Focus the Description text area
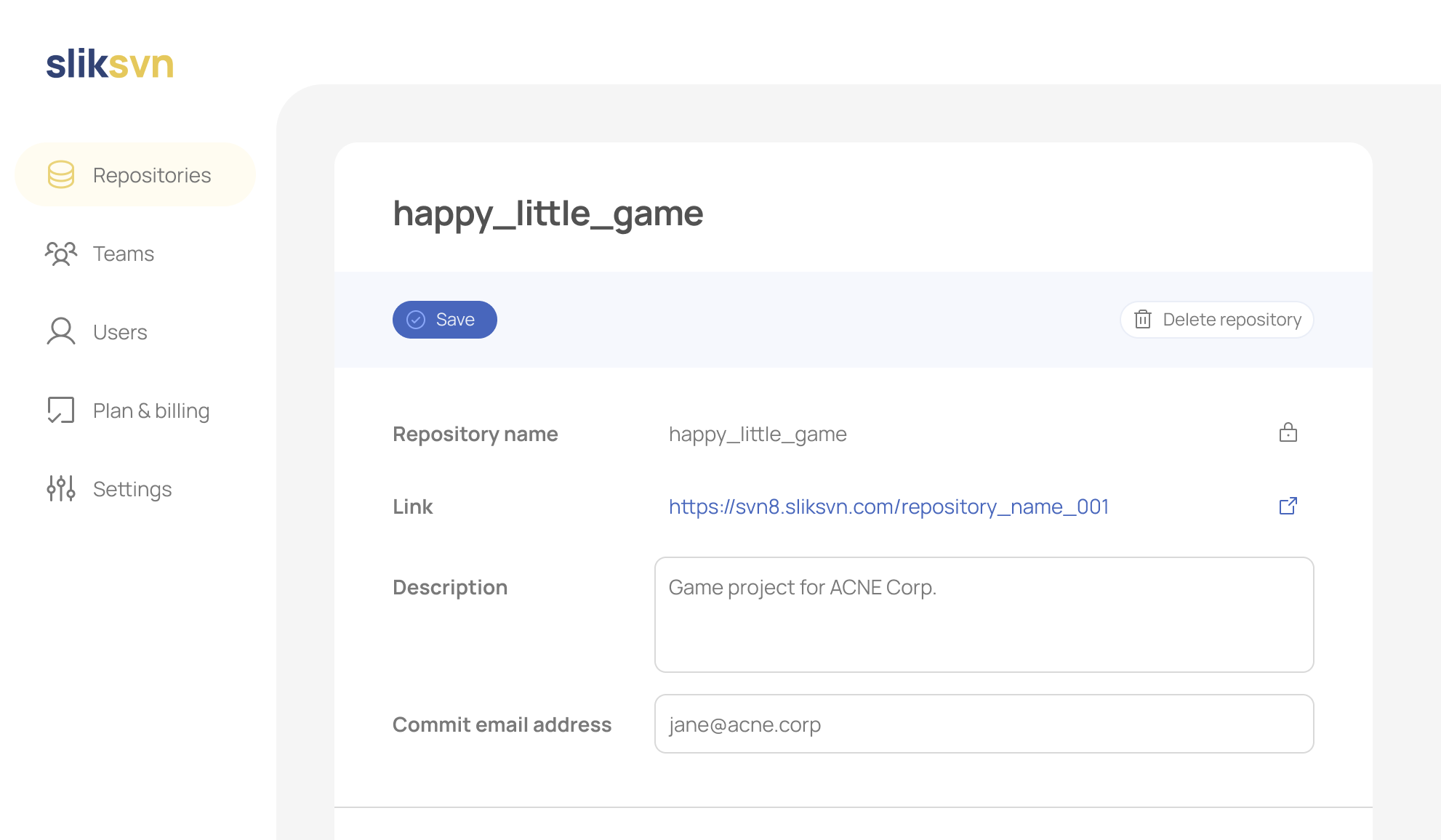Viewport: 1441px width, 840px height. coord(984,615)
